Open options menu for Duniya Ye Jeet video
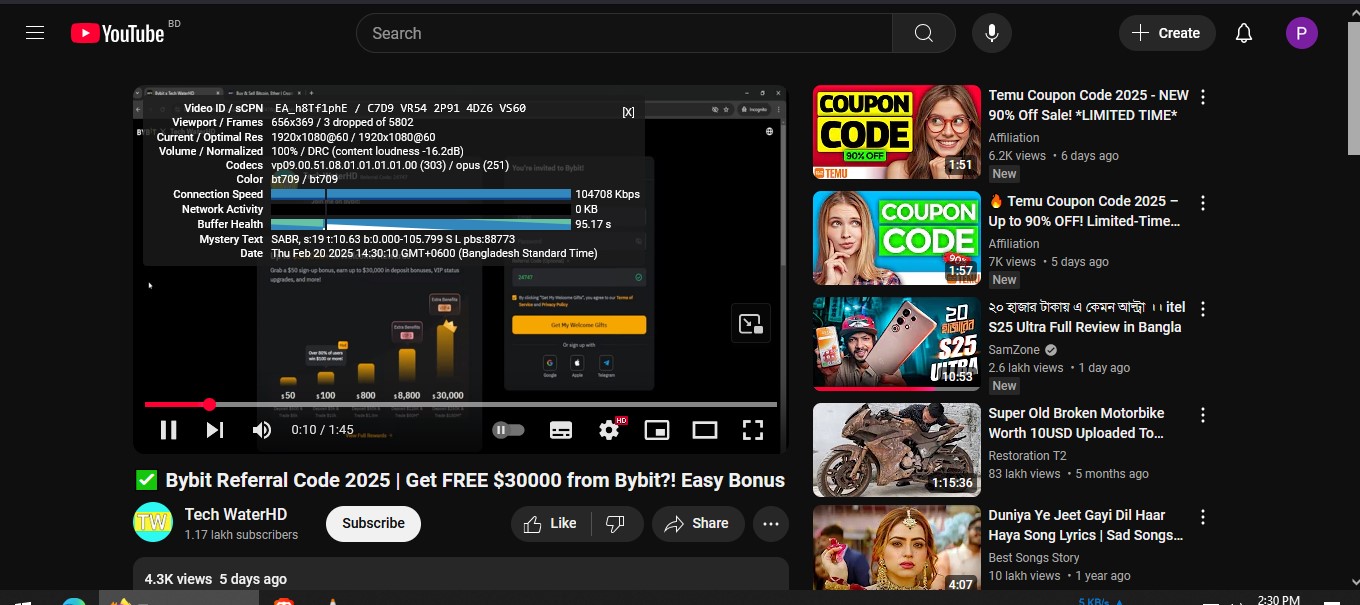 coord(1203,517)
